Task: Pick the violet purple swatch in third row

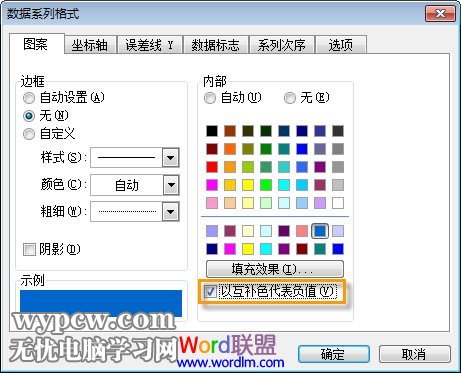Action: pyautogui.click(x=320, y=167)
